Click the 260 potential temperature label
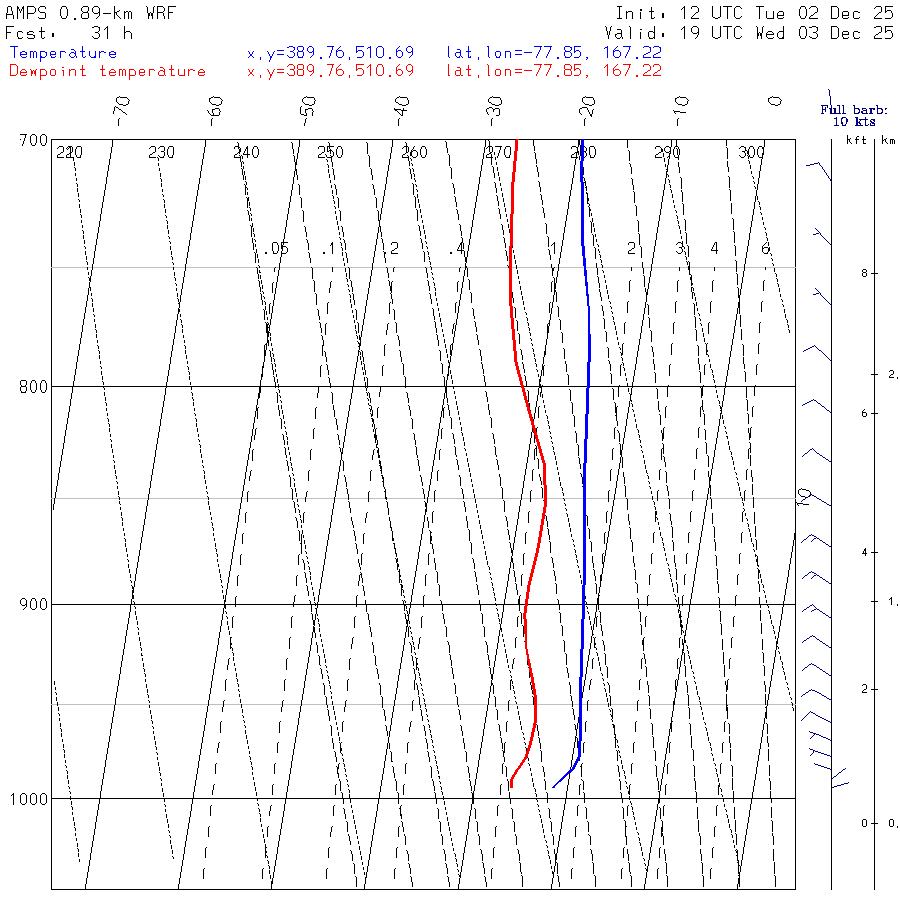 414,153
